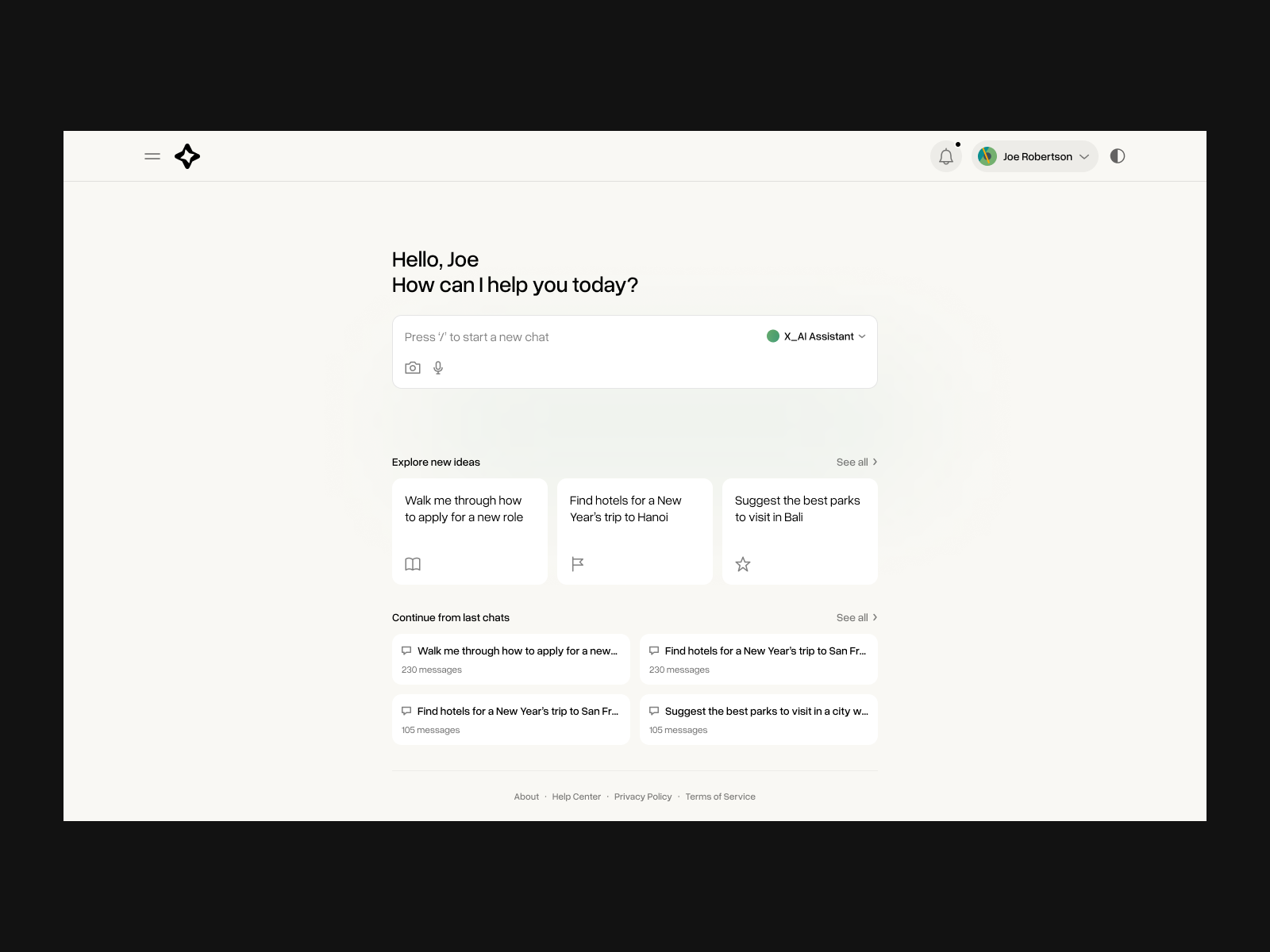
Task: Click the star icon on the Bali parks card
Action: pyautogui.click(x=743, y=564)
